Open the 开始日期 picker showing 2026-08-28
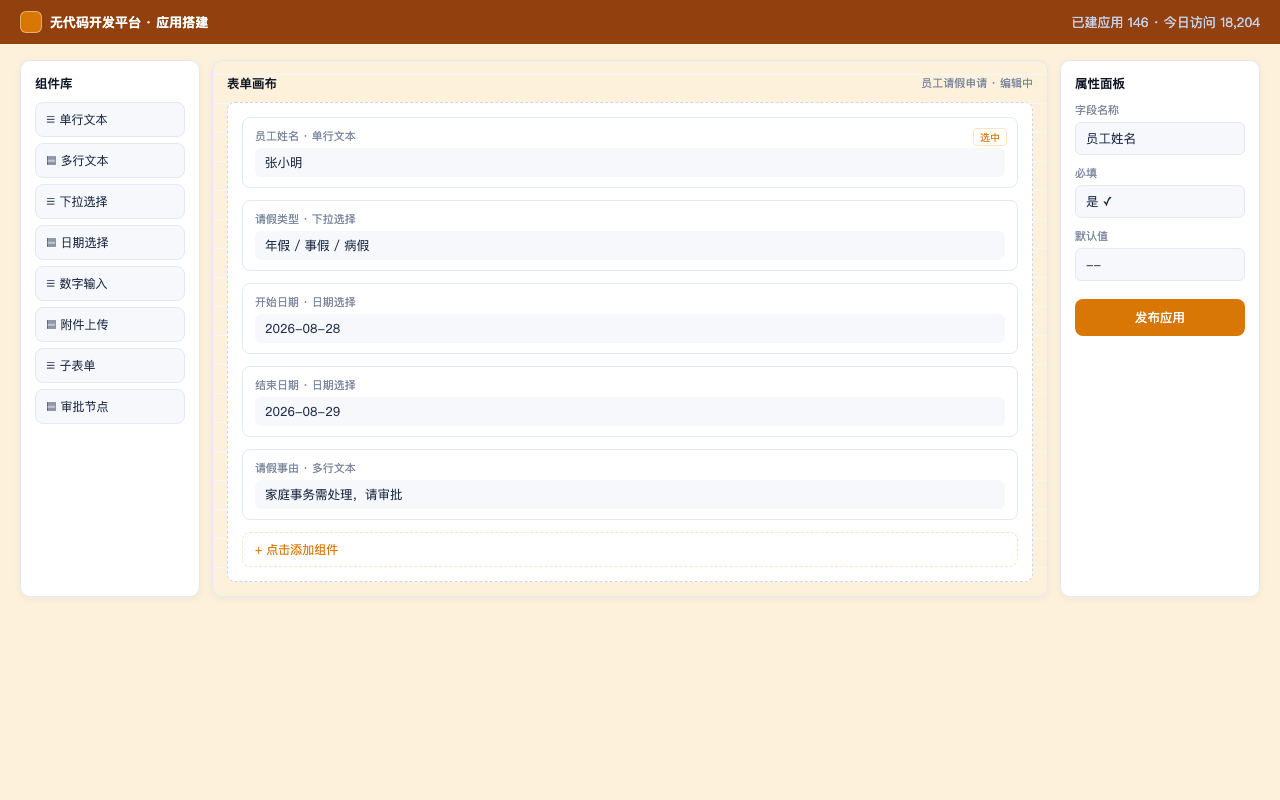 point(630,329)
